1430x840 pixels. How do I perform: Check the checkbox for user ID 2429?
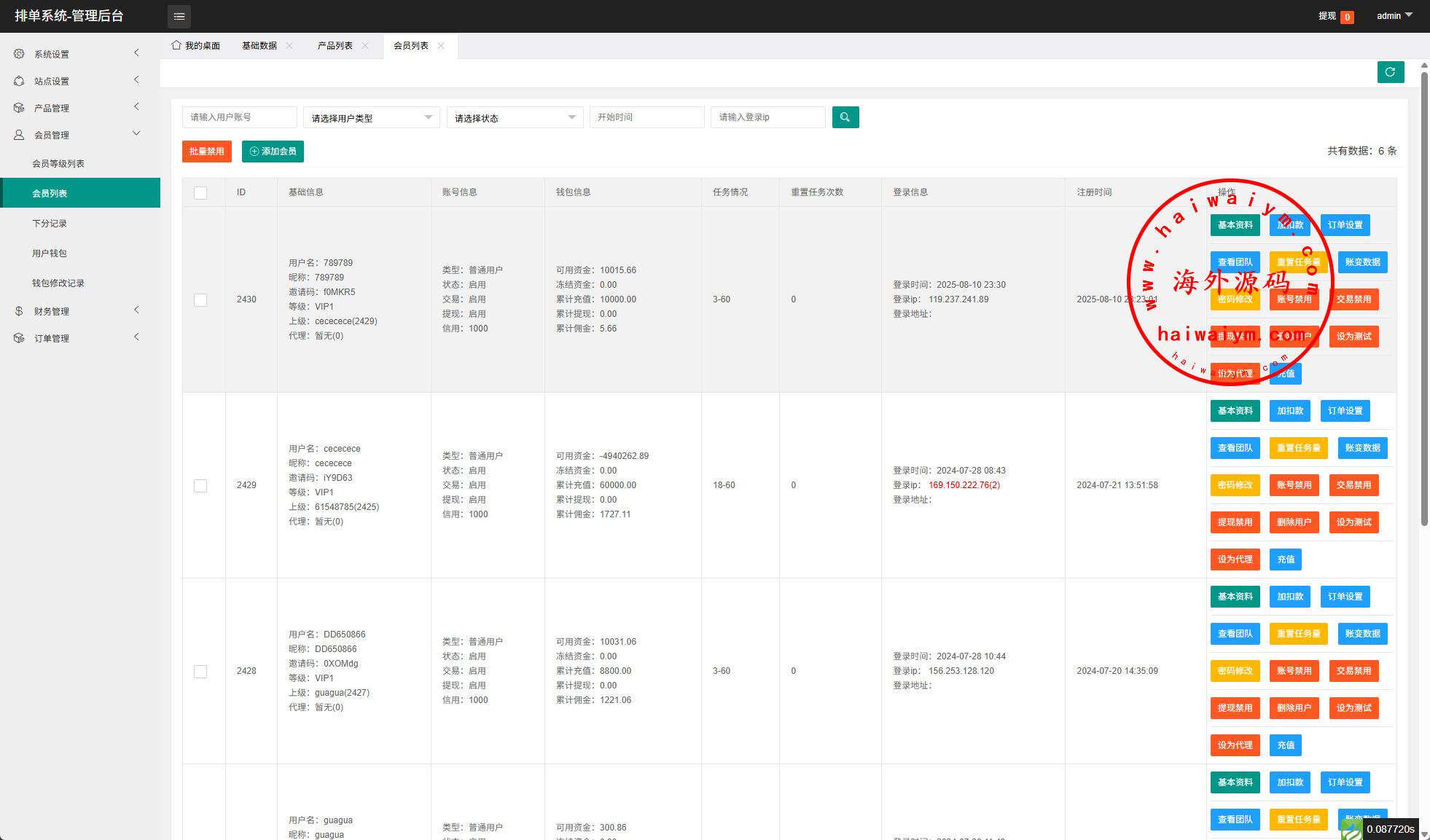click(x=200, y=486)
